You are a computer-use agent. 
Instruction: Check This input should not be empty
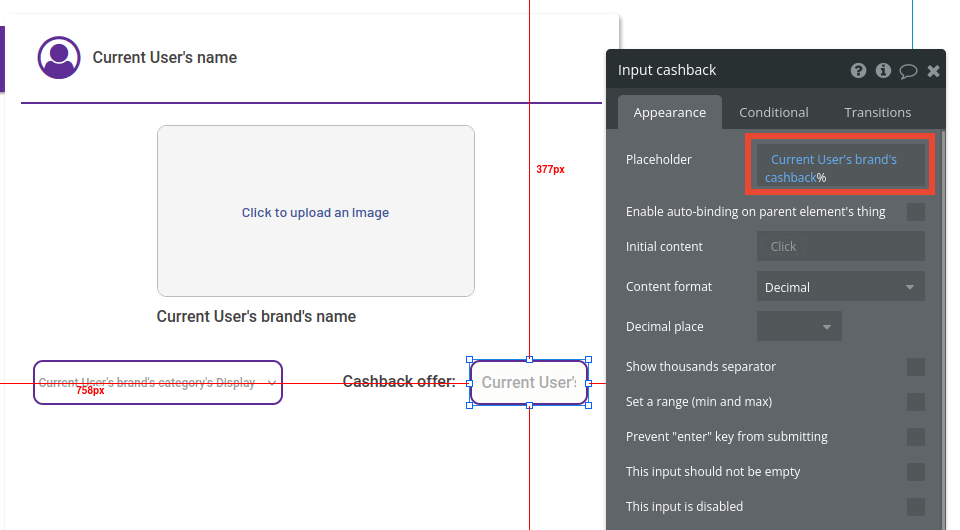(x=916, y=472)
